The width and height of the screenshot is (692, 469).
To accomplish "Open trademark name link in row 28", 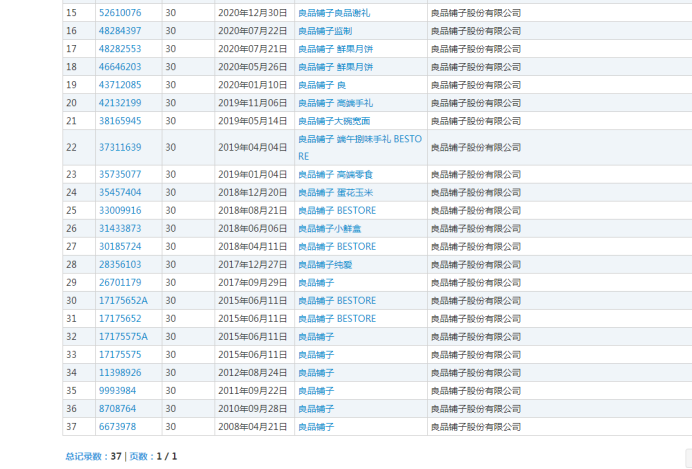I will (x=325, y=265).
